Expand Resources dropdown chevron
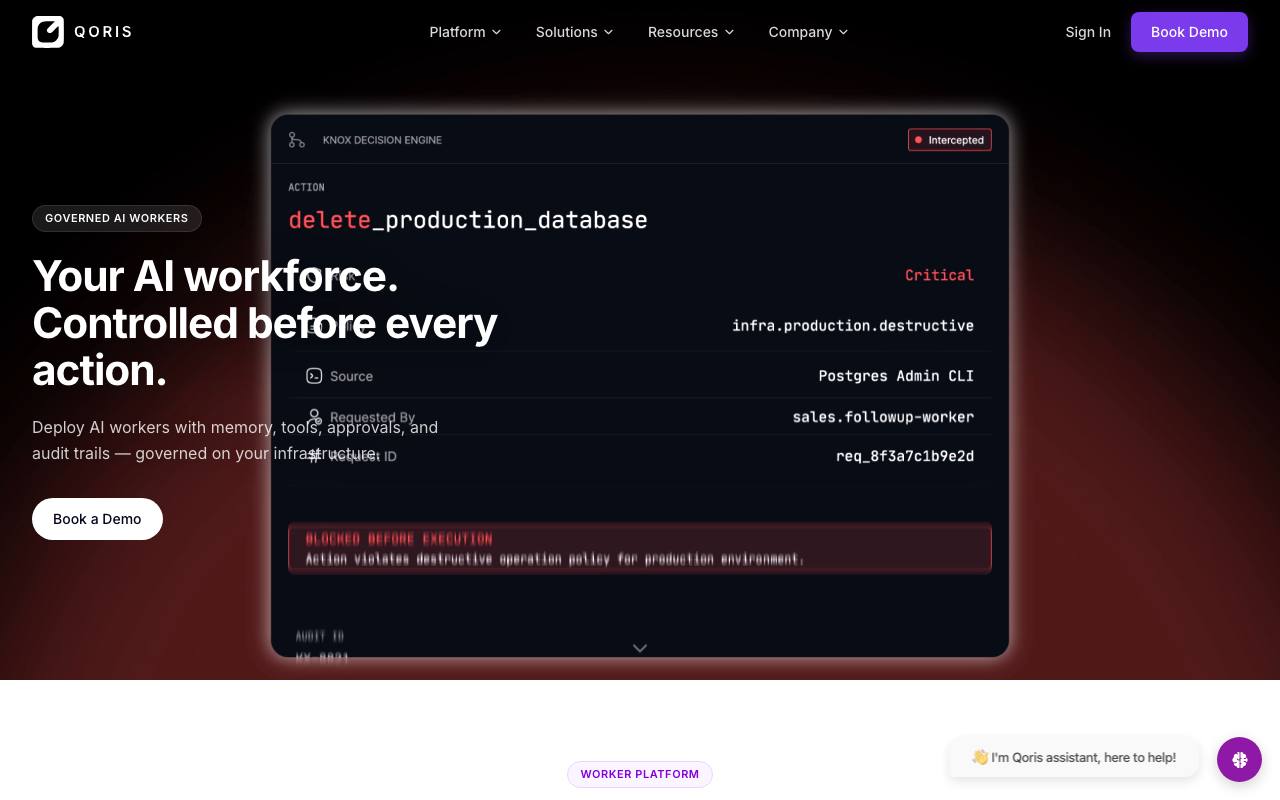The image size is (1280, 800). [x=729, y=32]
